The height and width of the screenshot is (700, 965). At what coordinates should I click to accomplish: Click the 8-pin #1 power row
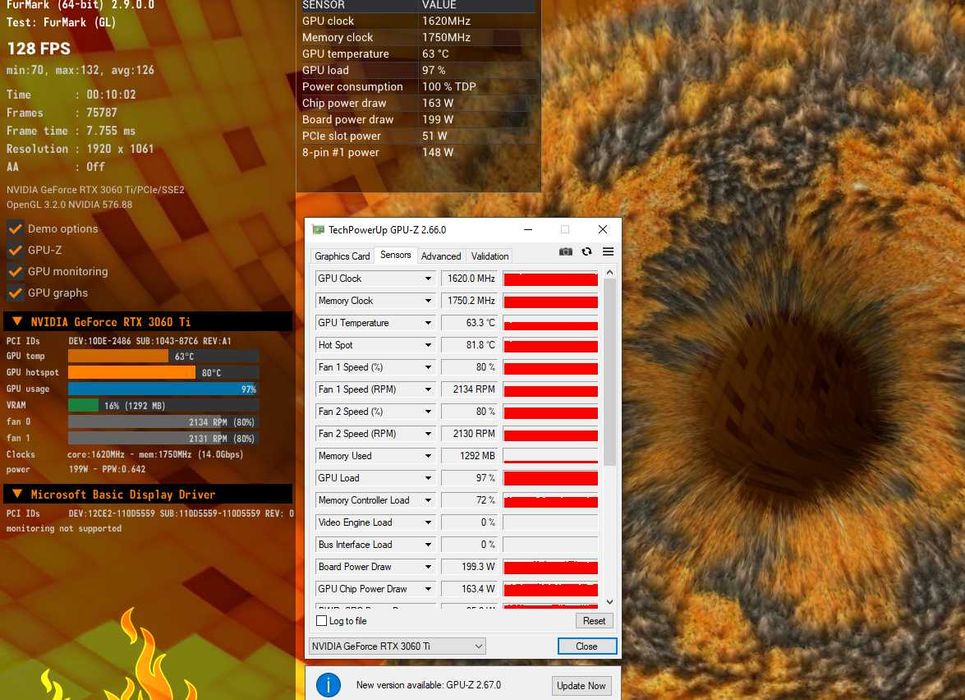418,152
